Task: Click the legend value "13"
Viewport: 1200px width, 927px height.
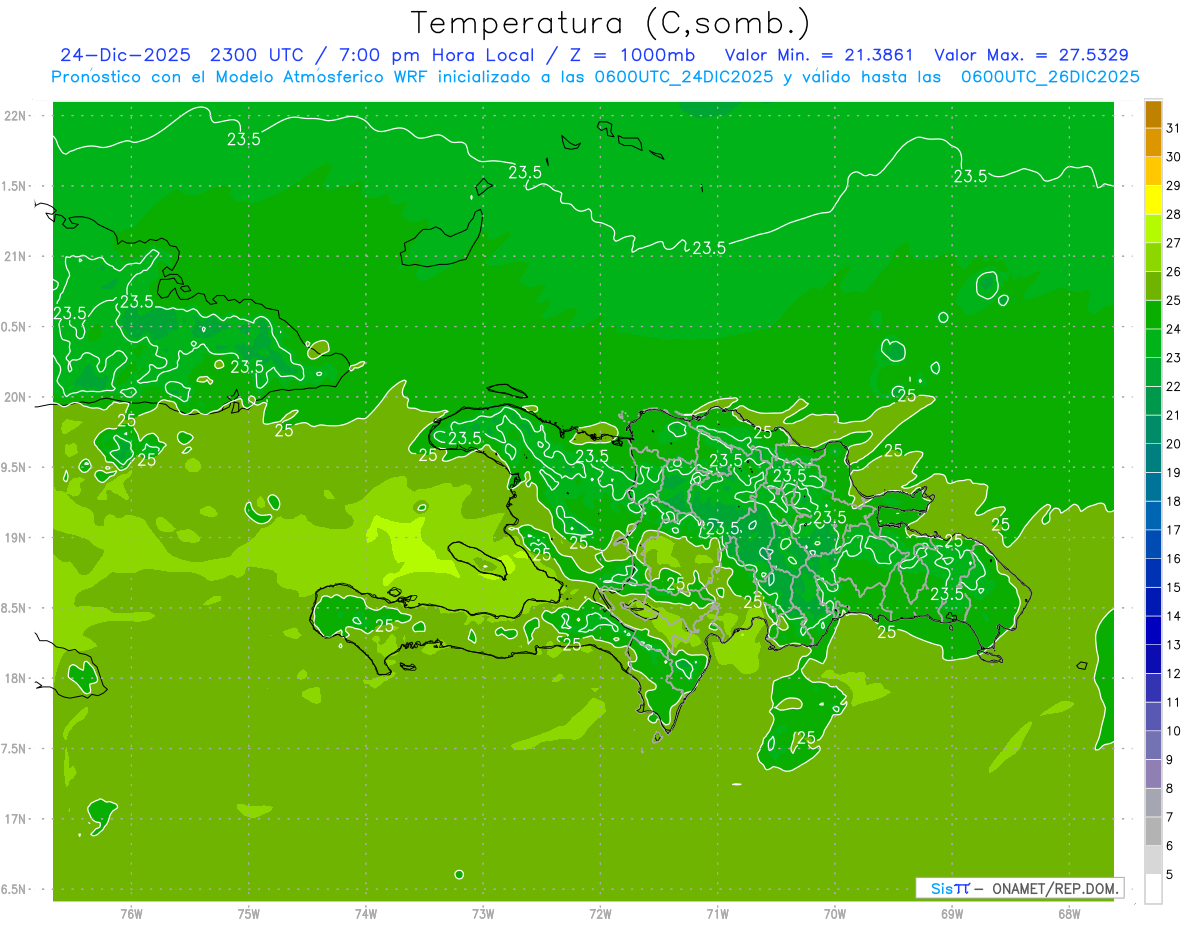Action: [1173, 645]
